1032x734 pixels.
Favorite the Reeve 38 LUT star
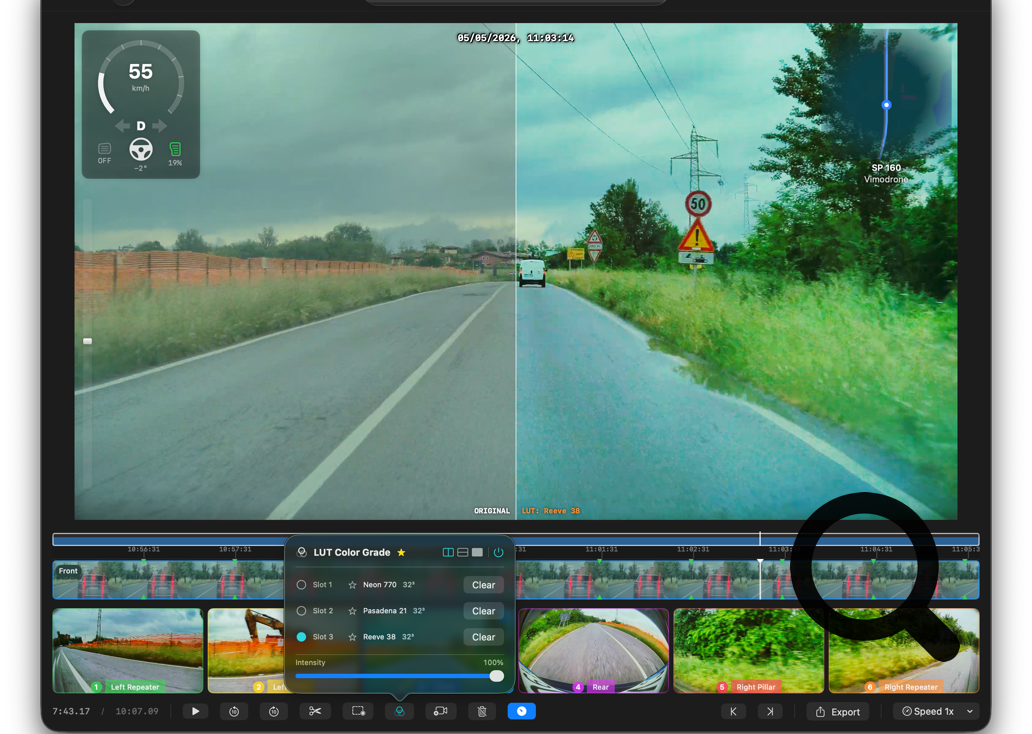352,637
